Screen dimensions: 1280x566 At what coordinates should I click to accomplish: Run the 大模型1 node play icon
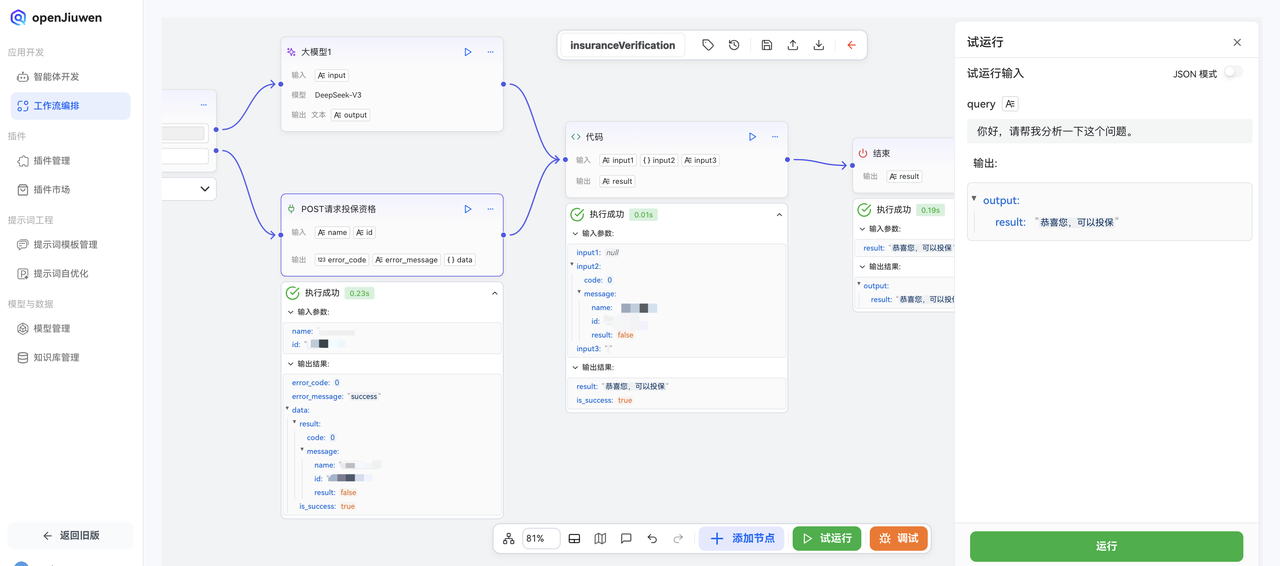[x=468, y=52]
